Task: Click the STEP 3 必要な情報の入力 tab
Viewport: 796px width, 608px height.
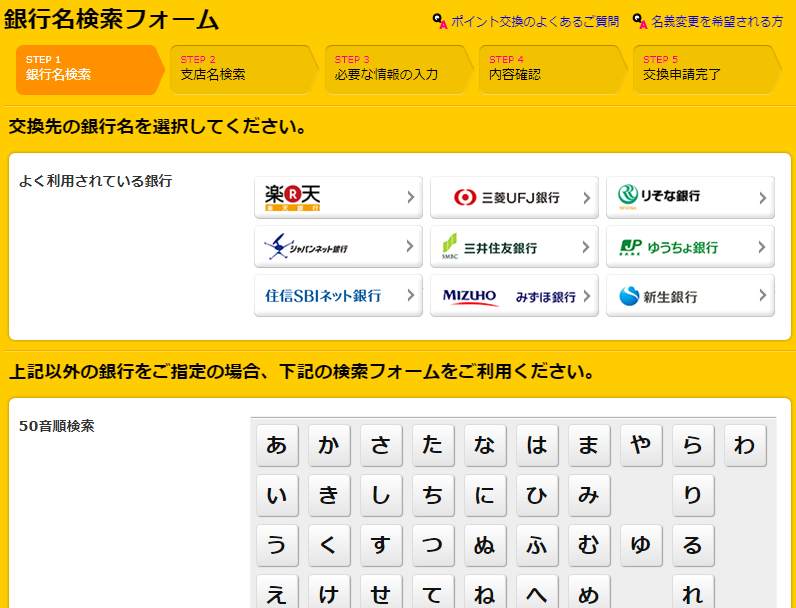Action: tap(399, 70)
